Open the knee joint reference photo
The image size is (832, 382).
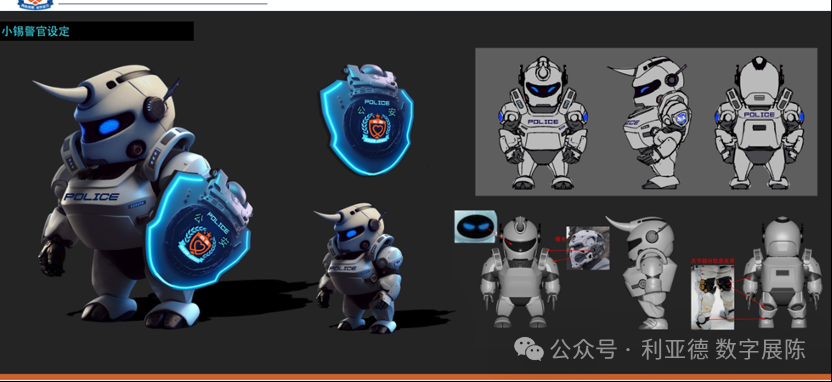click(x=713, y=297)
